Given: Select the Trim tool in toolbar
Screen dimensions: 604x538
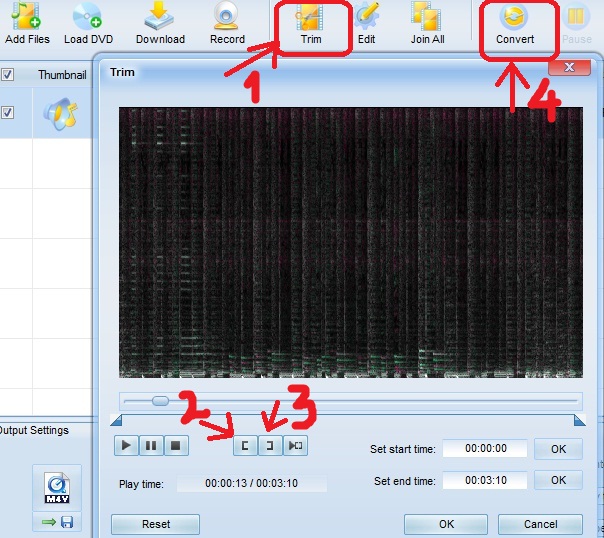Looking at the screenshot, I should coord(311,22).
